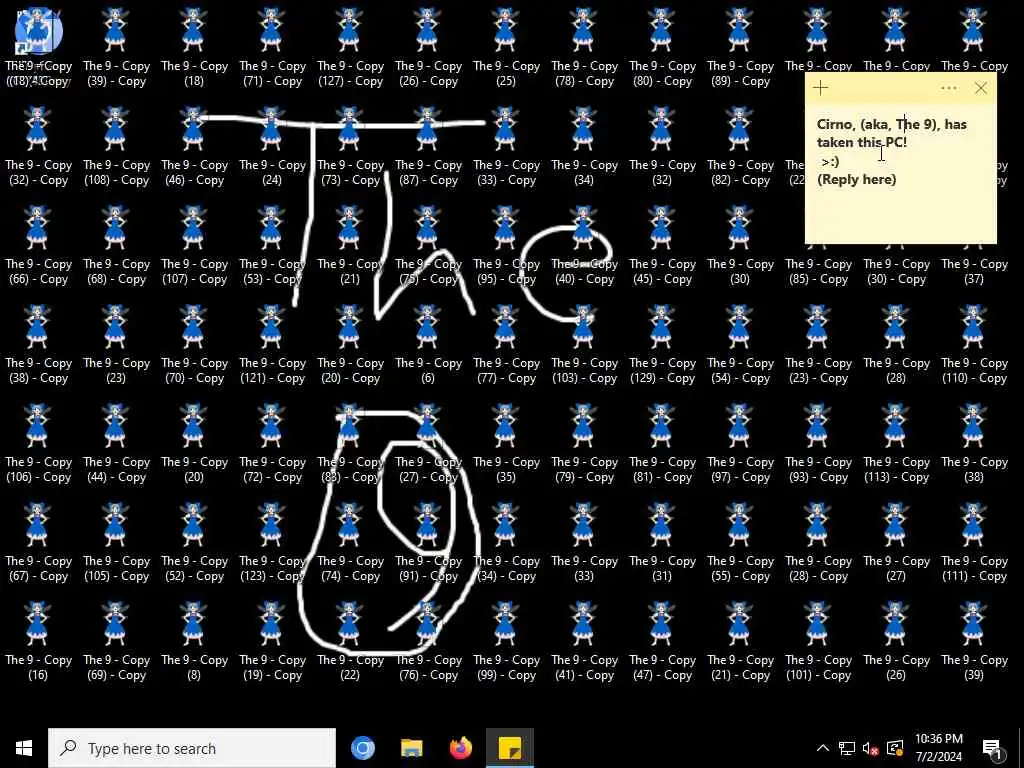The width and height of the screenshot is (1024, 768).
Task: Select icon 'The 9 - Copy (108) - Copy'
Action: (116, 148)
